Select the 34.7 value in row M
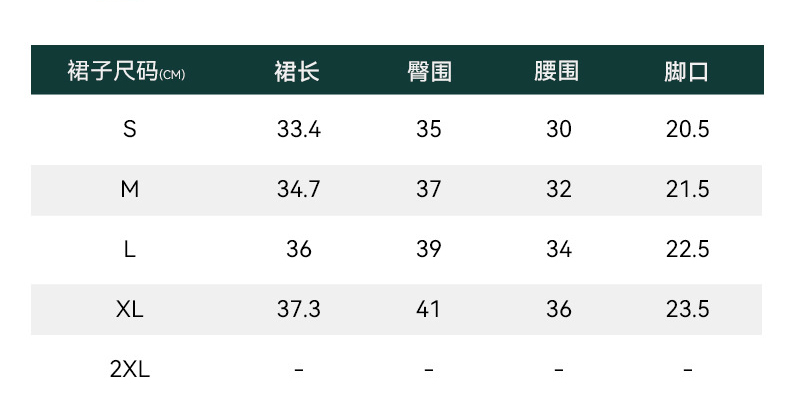The height and width of the screenshot is (401, 790). [x=298, y=190]
